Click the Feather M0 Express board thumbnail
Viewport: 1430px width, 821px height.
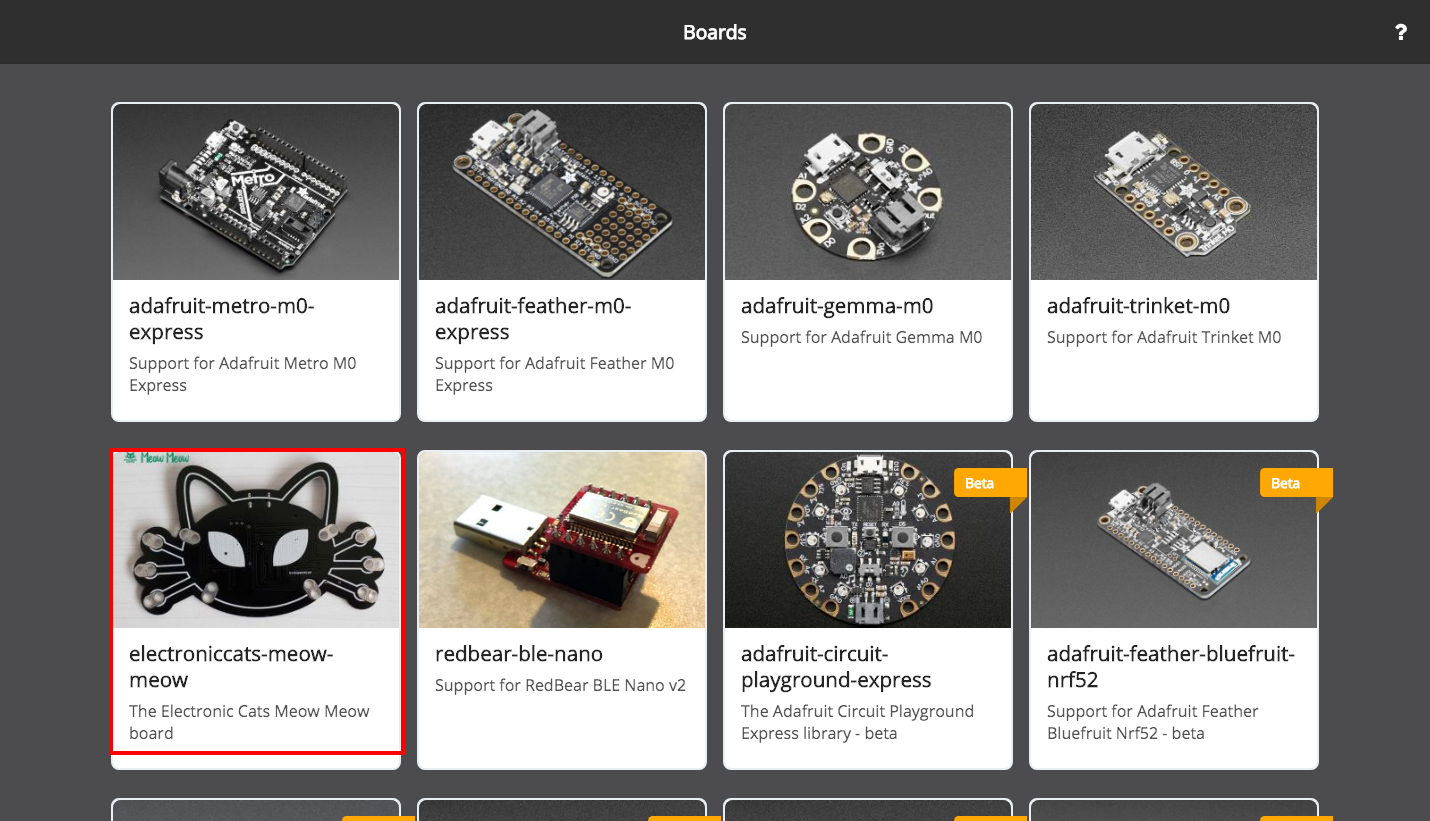pos(561,190)
